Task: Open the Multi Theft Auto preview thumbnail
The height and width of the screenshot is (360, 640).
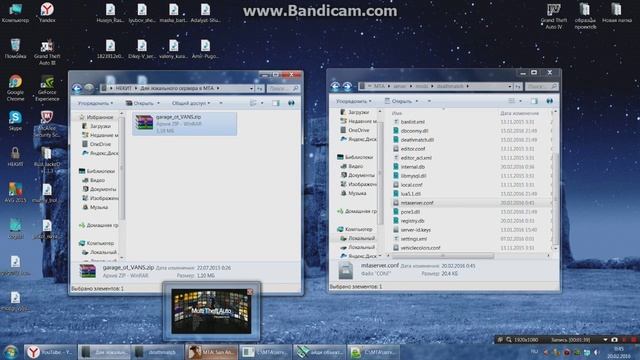Action: click(211, 311)
